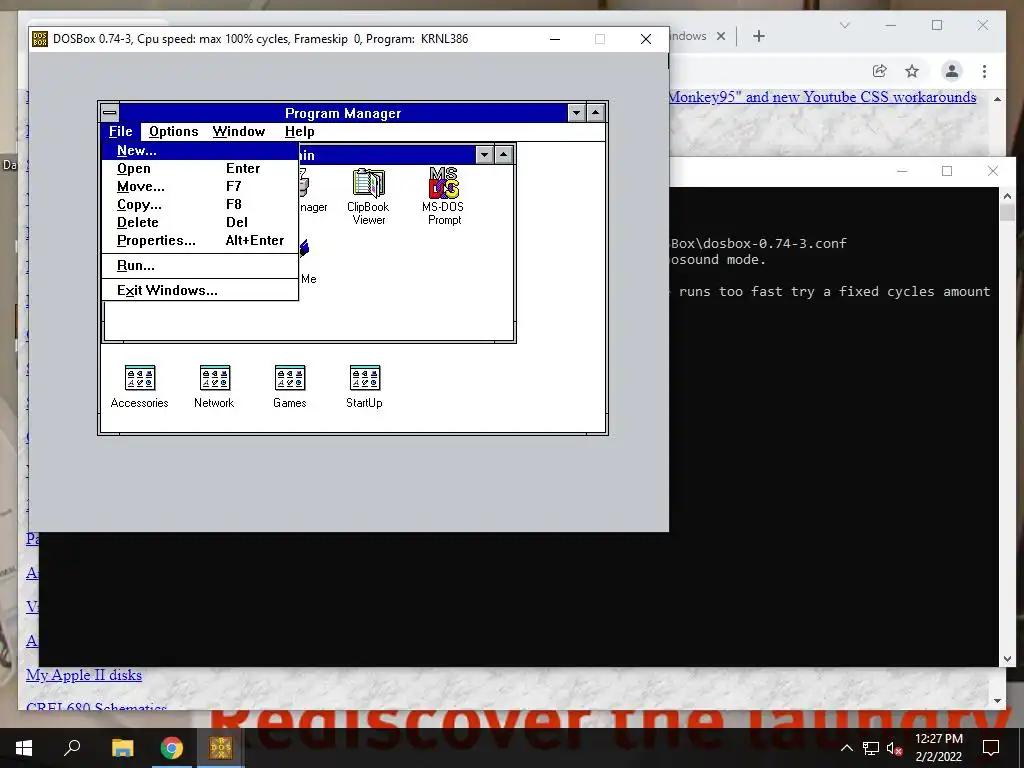Viewport: 1024px width, 768px height.
Task: Launch the MS-DOS Prompt icon
Action: (443, 196)
